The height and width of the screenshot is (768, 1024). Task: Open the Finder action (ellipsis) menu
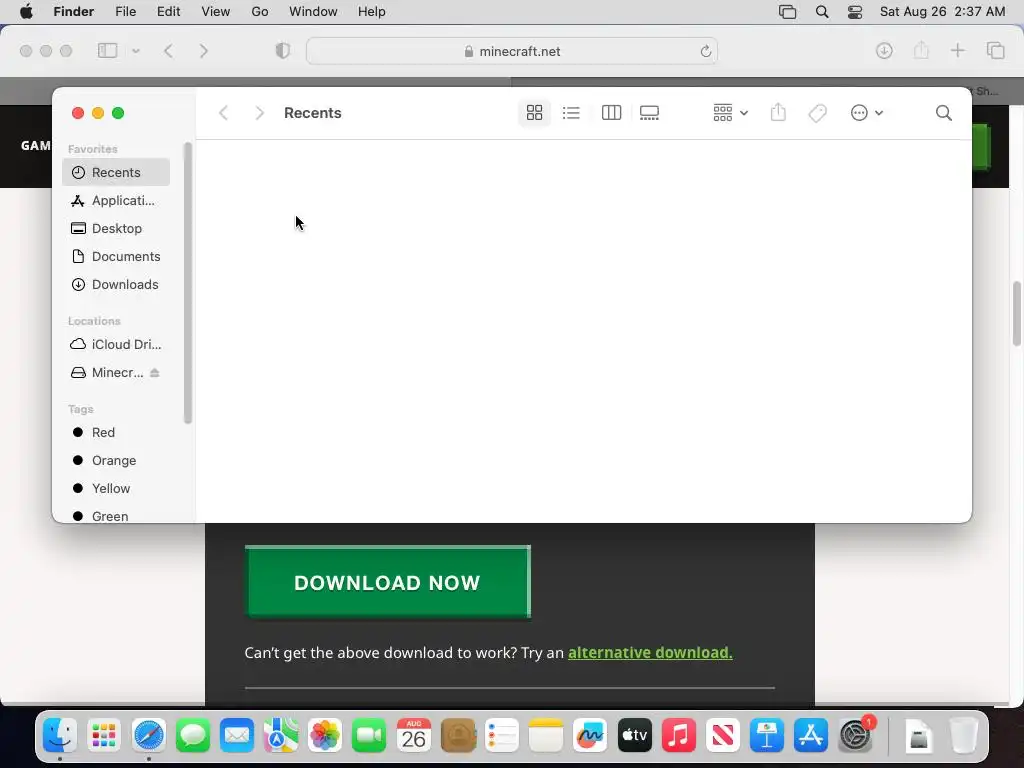click(867, 113)
